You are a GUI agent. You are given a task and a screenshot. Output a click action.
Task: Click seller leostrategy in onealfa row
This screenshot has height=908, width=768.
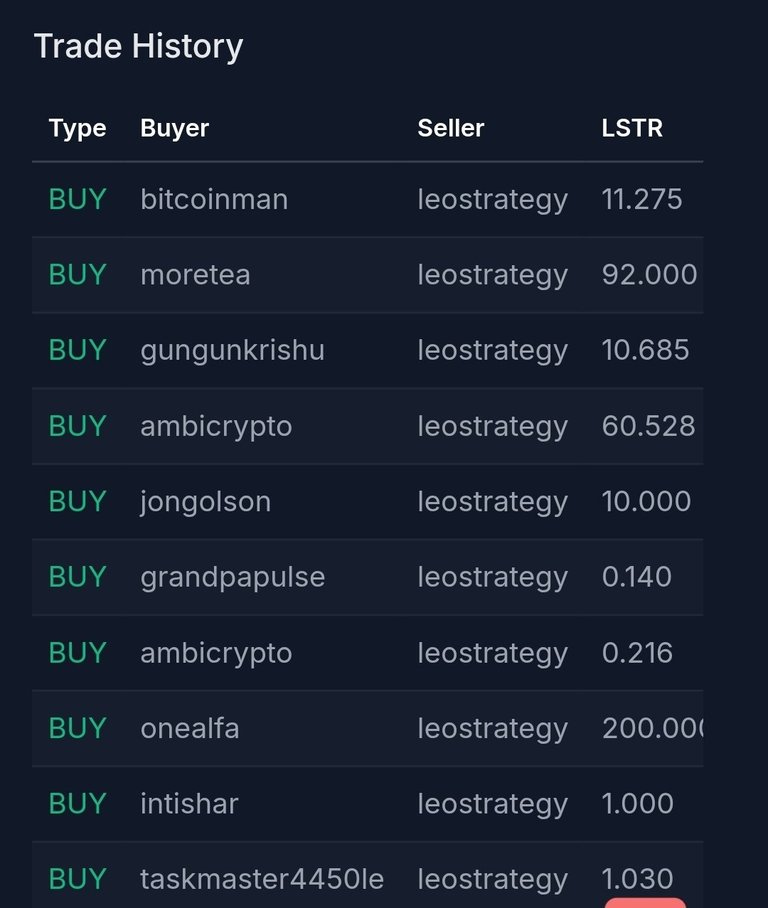coord(492,729)
